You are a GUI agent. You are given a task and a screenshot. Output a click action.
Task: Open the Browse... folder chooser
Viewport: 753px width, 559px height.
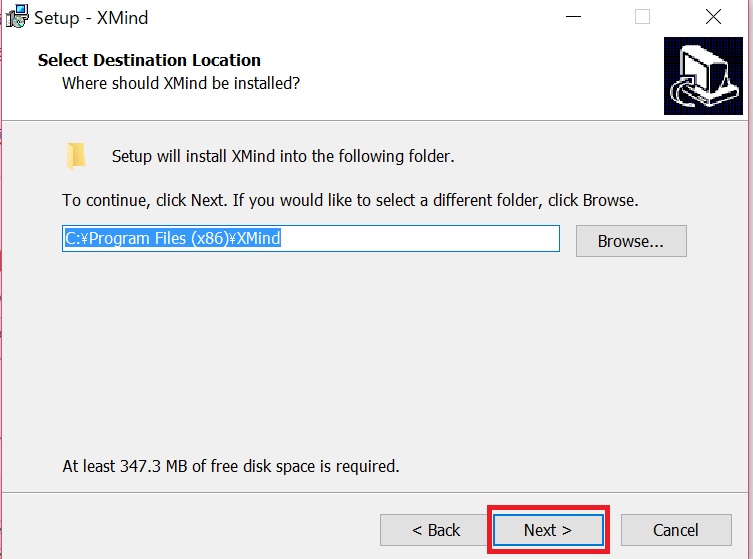click(x=631, y=241)
